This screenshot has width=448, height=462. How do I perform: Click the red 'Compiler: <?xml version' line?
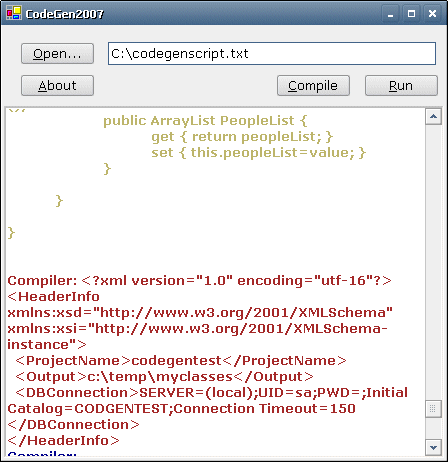tap(199, 281)
